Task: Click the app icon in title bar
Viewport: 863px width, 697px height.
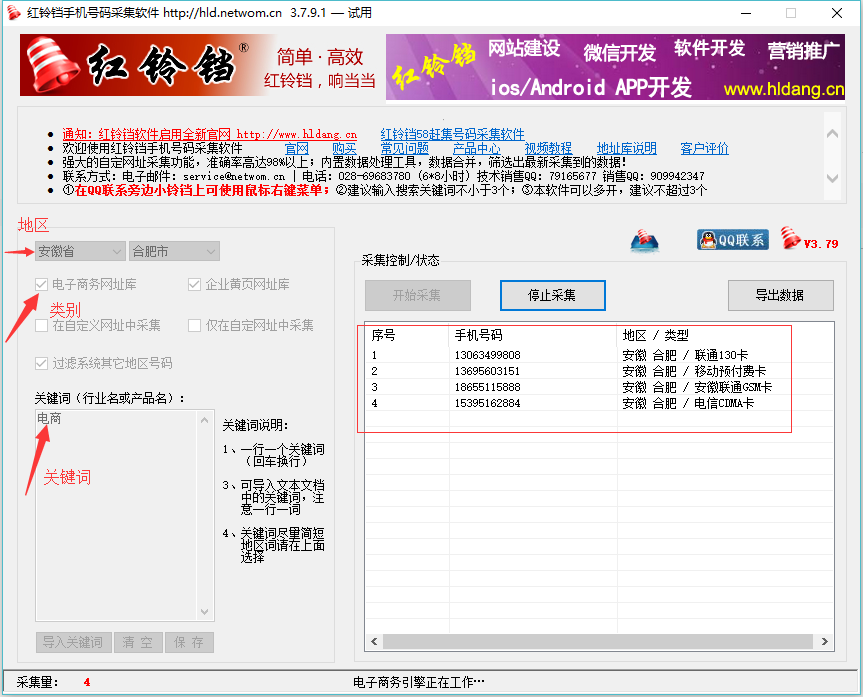Action: (x=14, y=12)
